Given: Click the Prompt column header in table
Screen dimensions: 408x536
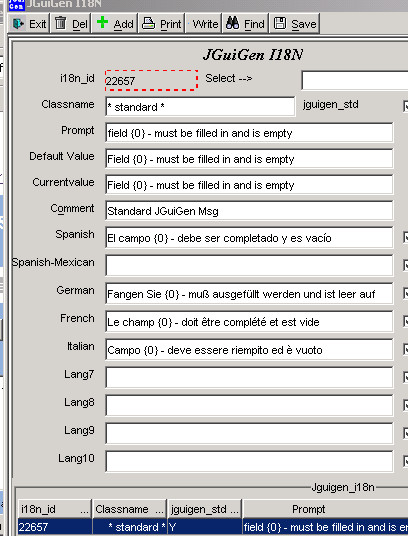Looking at the screenshot, I should 325,509.
